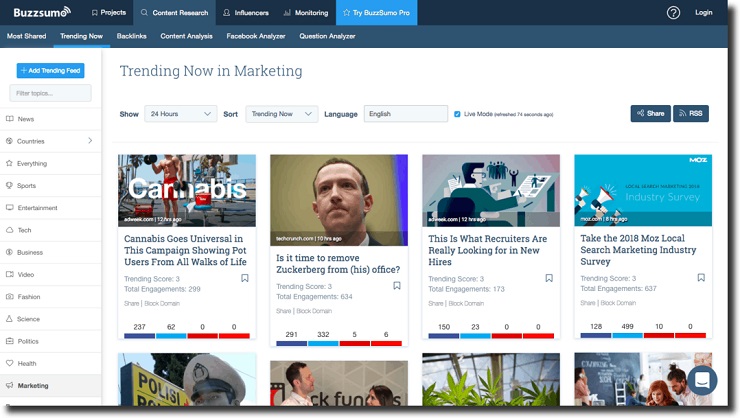Click the Science flask icon in sidebar
This screenshot has height=418, width=740.
tap(9, 319)
